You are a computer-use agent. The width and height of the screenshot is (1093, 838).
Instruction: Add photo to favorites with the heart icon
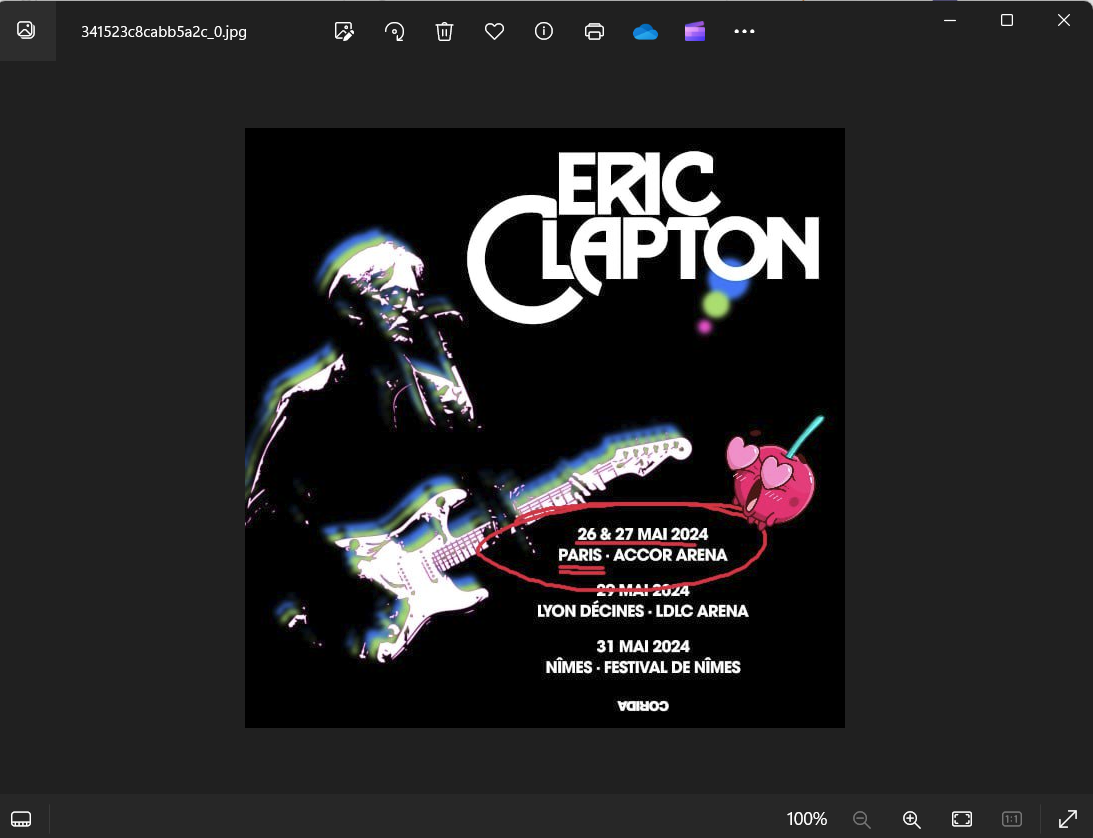494,31
